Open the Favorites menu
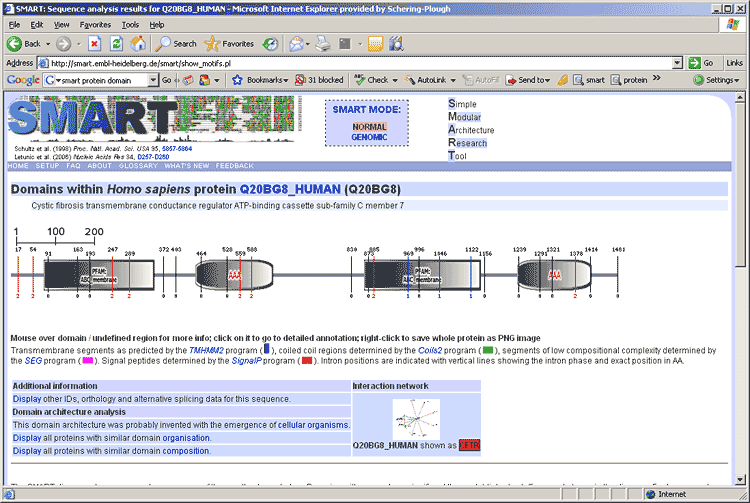750x503 pixels. click(x=95, y=25)
